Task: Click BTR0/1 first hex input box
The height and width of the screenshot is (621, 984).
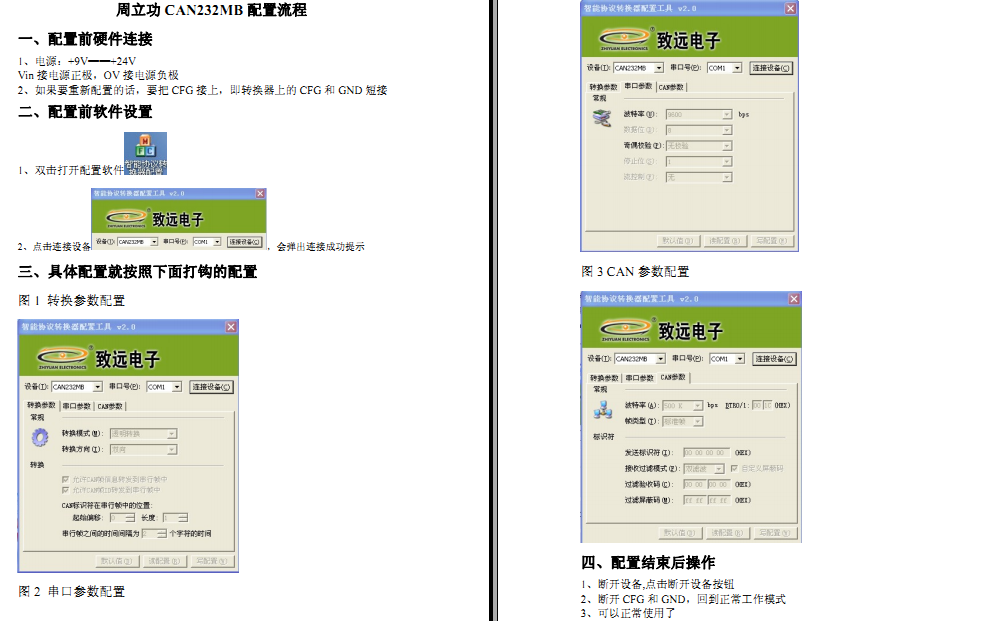Action: click(x=757, y=406)
